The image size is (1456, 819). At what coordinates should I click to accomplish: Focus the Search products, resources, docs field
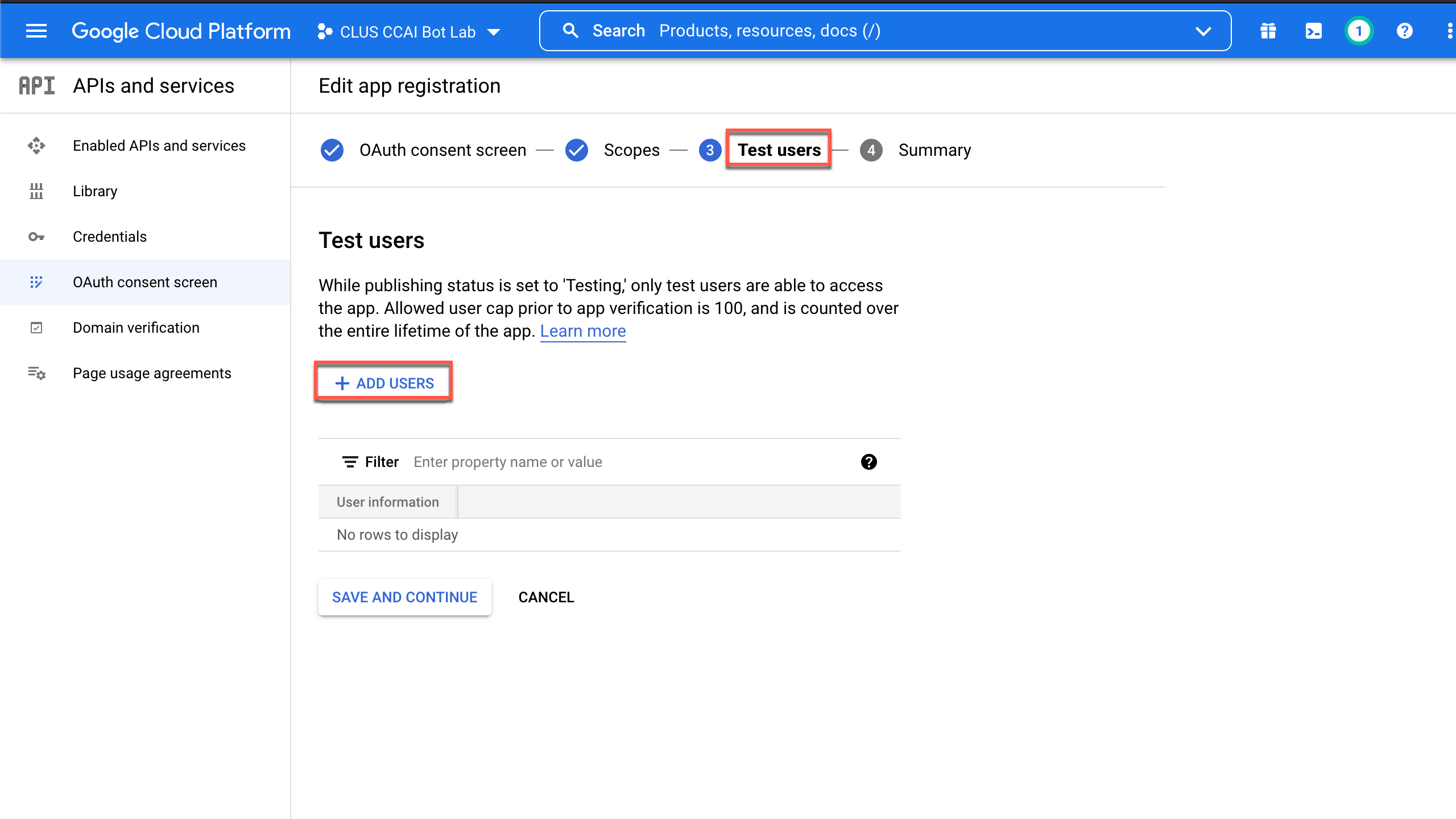(x=885, y=31)
